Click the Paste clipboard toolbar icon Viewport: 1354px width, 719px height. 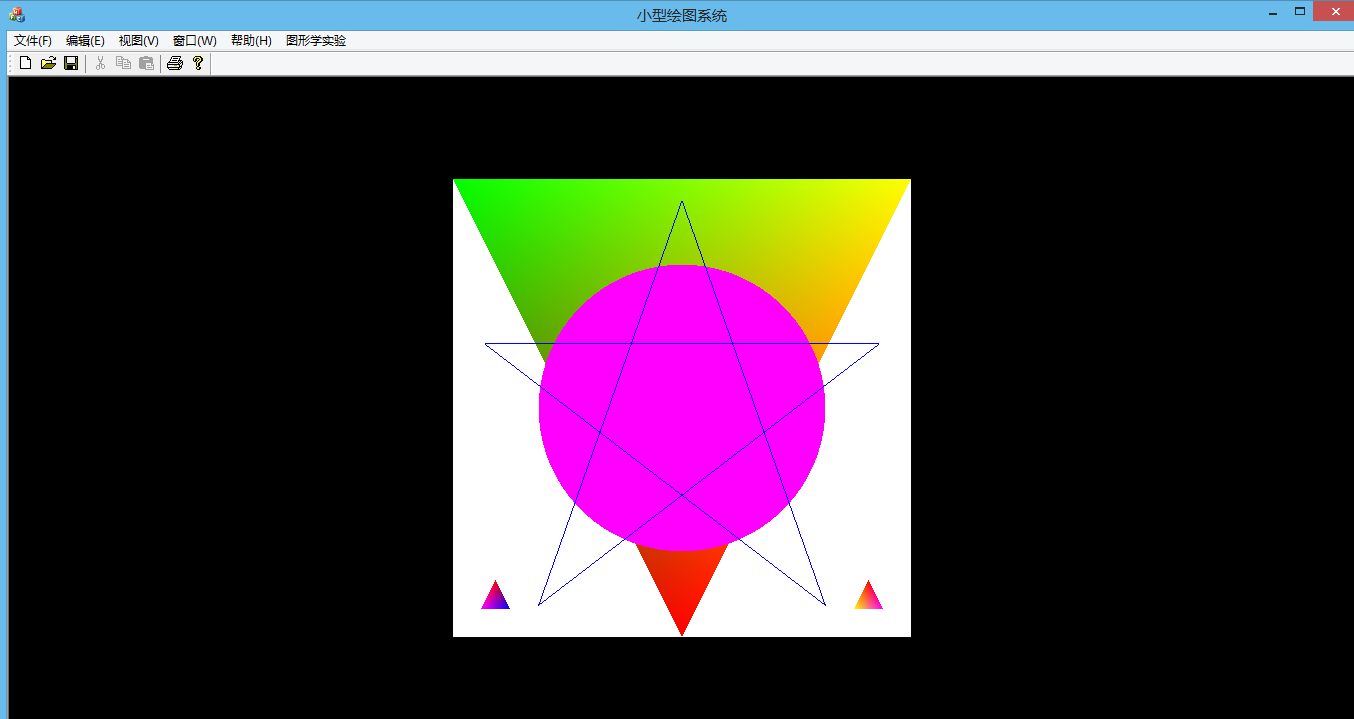coord(146,63)
